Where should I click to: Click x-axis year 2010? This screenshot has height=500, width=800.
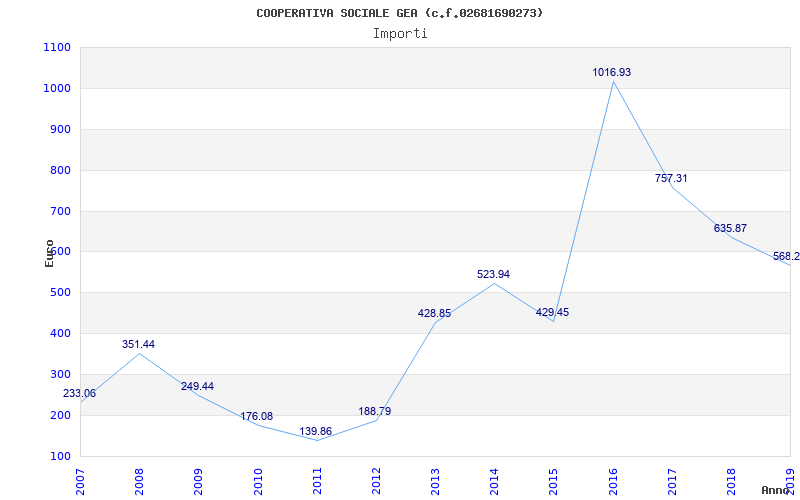tap(258, 482)
